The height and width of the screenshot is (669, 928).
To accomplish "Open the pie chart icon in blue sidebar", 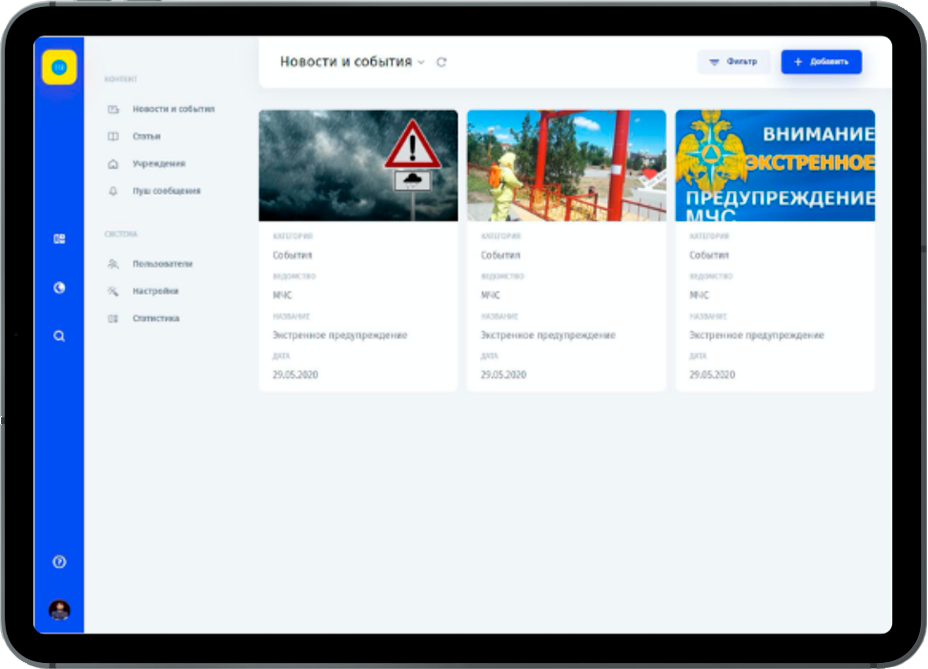I will pos(59,288).
